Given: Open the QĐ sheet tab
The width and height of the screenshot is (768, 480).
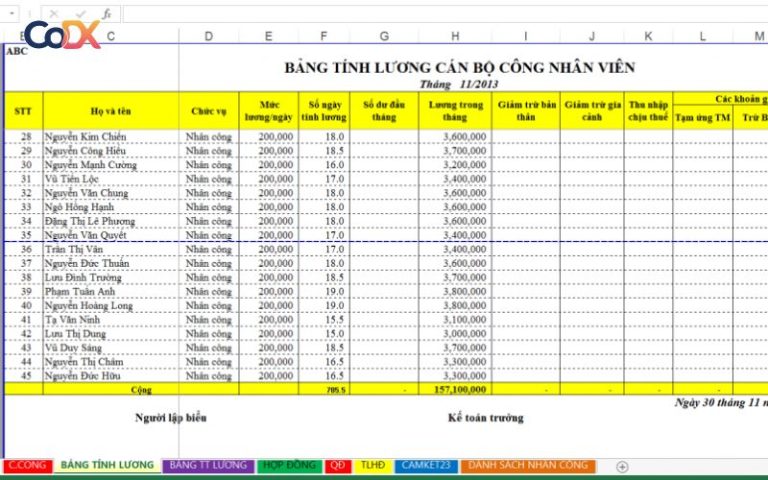Looking at the screenshot, I should (x=338, y=465).
